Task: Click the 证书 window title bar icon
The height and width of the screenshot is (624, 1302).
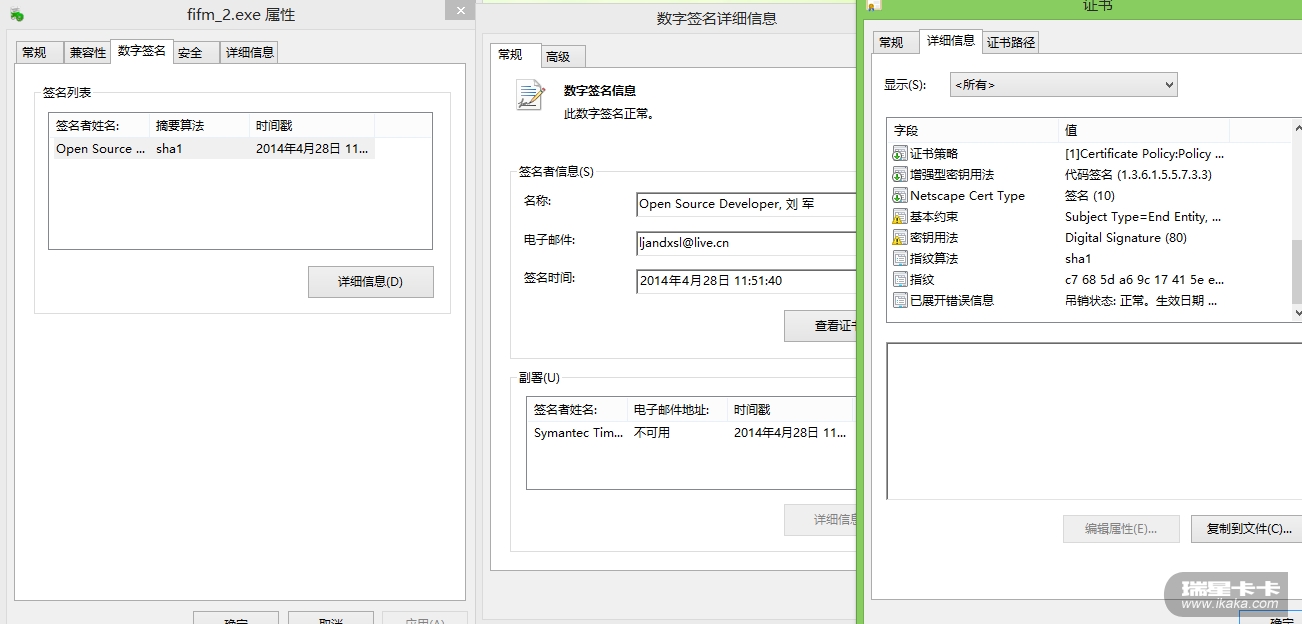Action: coord(873,5)
